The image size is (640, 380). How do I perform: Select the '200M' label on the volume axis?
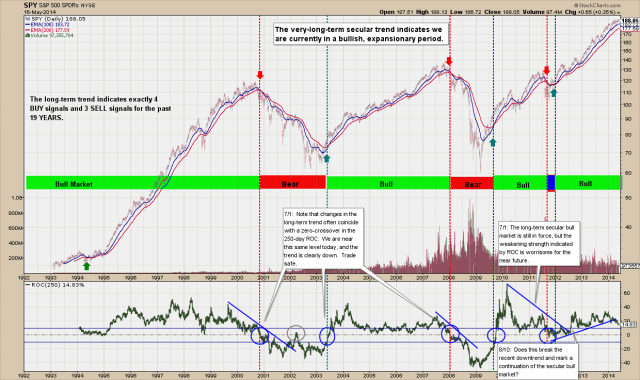click(16, 258)
